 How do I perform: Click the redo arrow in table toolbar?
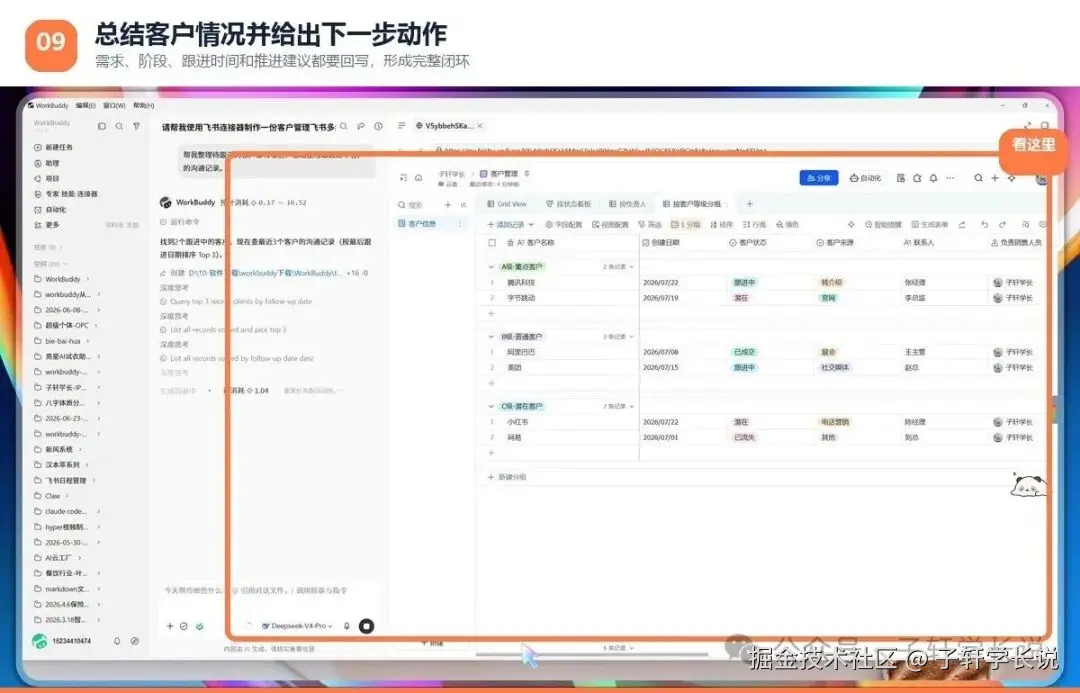coord(1002,225)
